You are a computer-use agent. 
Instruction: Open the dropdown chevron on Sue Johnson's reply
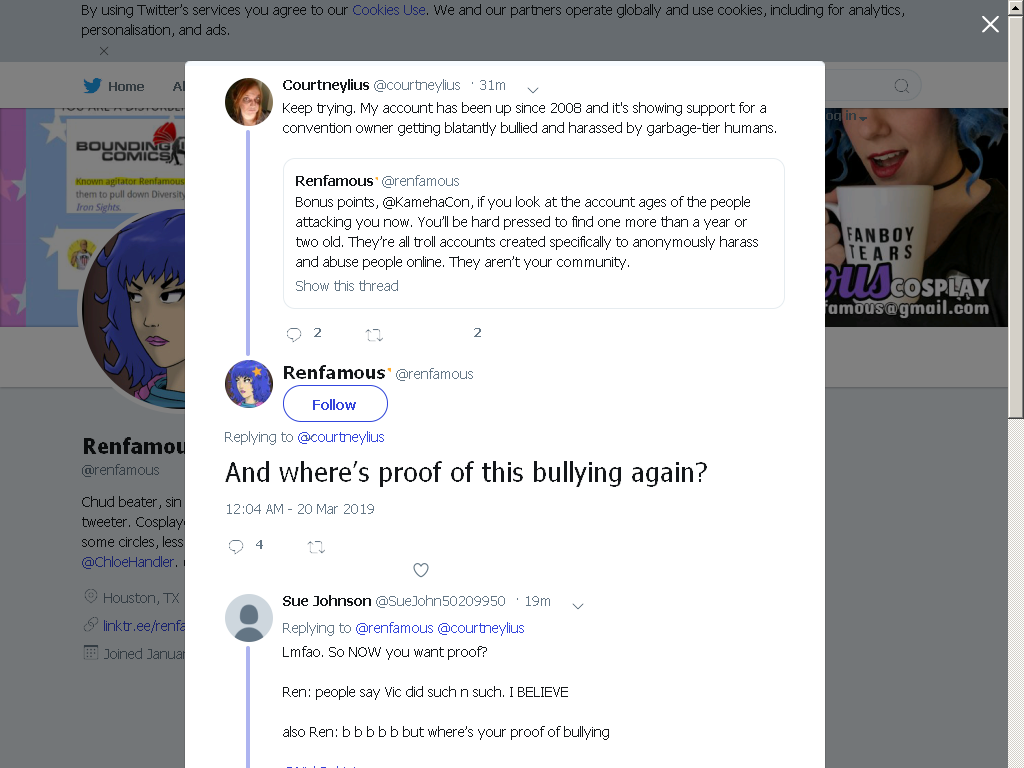[x=578, y=606]
